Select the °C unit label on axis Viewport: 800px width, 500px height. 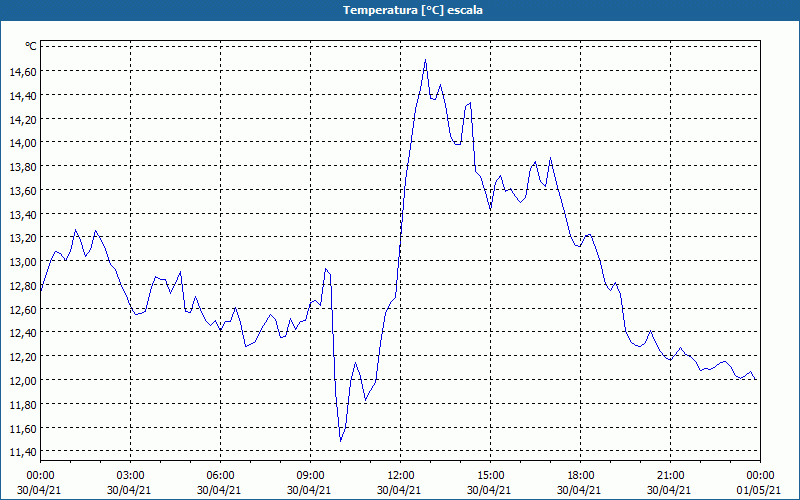tap(31, 46)
